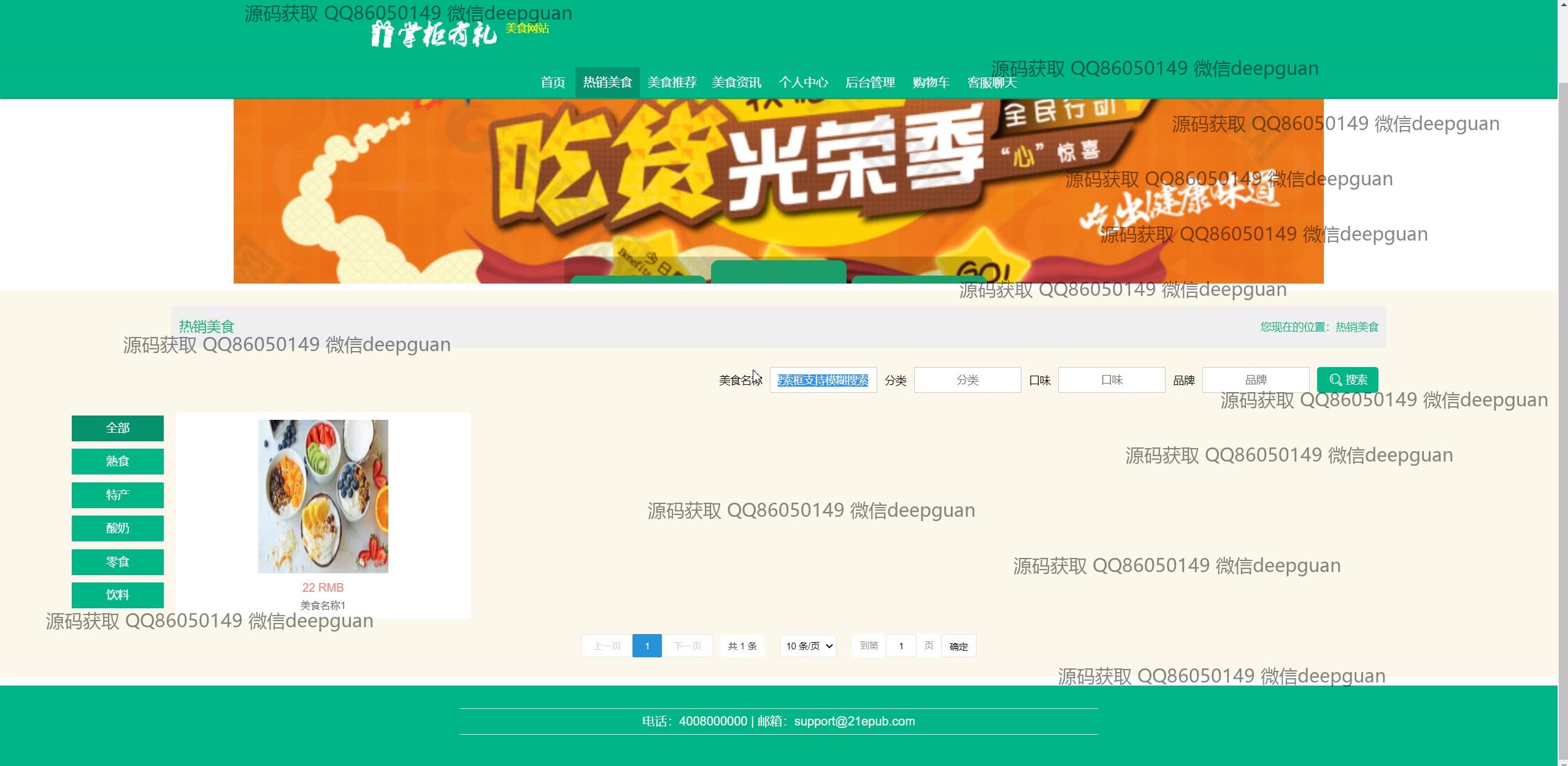The image size is (1568, 766).
Task: Select the 饮料 category button
Action: 117,595
